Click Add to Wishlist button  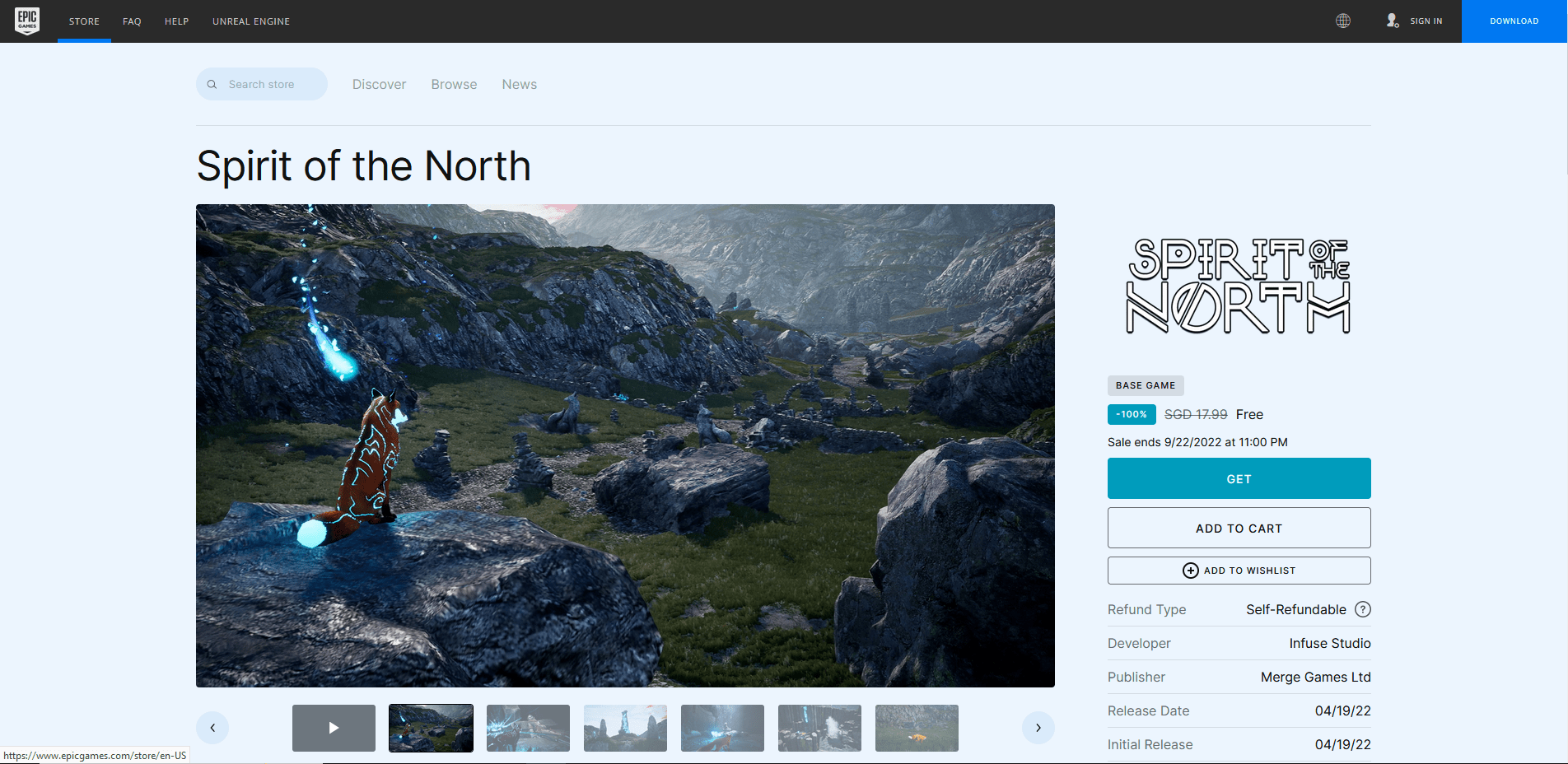coord(1239,571)
